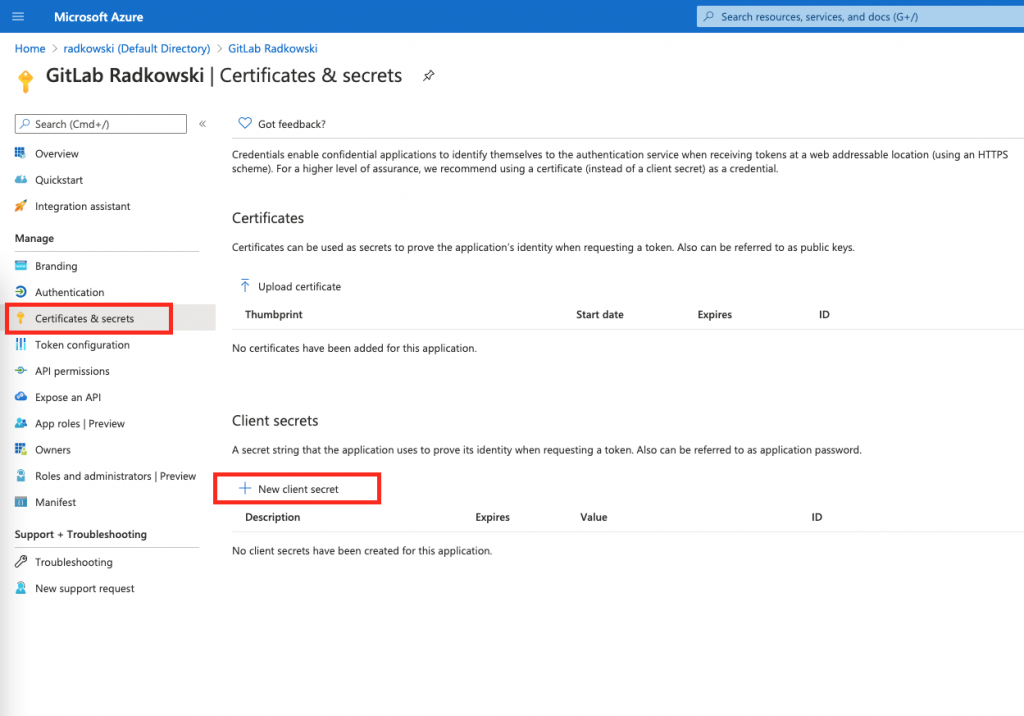Click the Owners icon
Viewport: 1024px width, 716px height.
point(21,449)
